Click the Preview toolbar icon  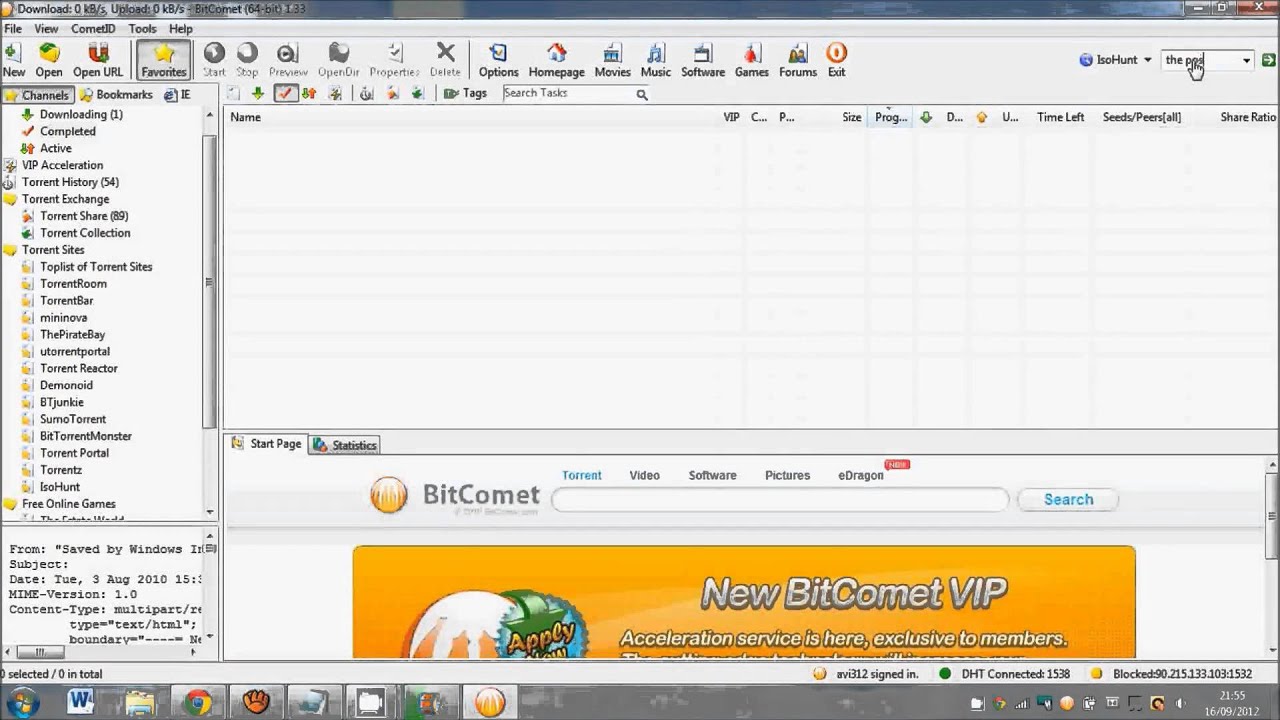point(288,60)
